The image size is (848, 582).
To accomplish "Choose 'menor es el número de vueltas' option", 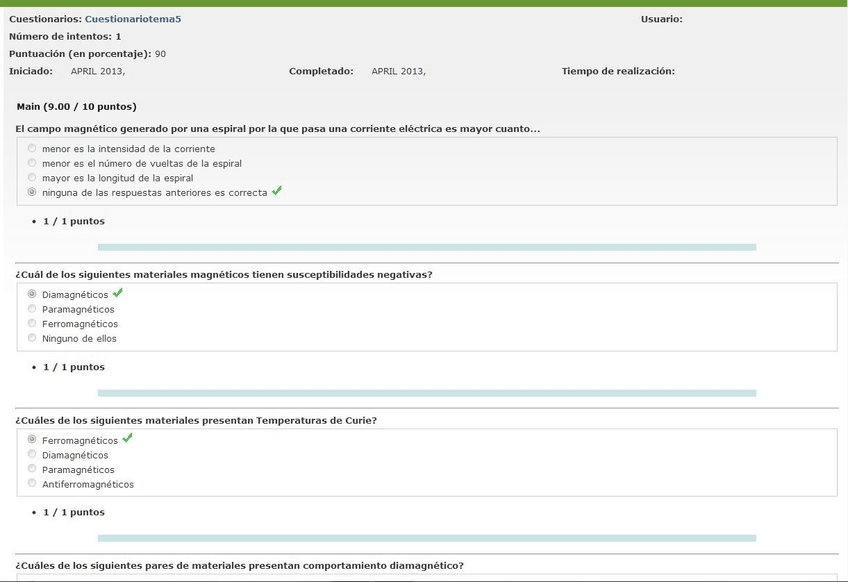I will [32, 163].
